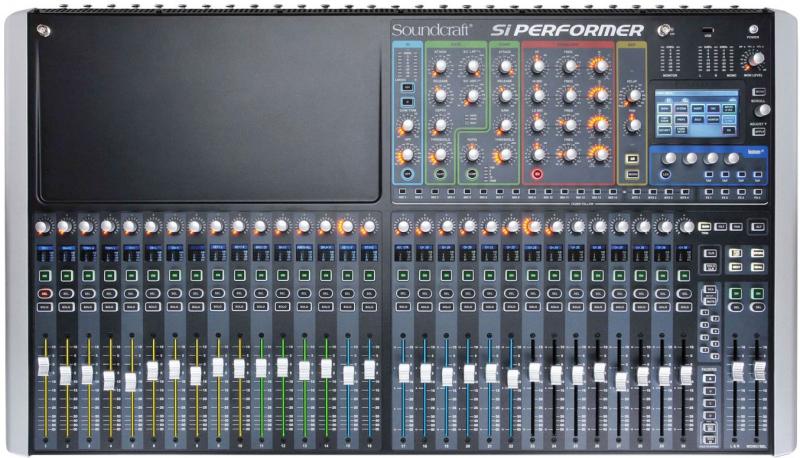This screenshot has width=800, height=458.
Task: Select the MIX 1 bus button
Action: [x=400, y=190]
